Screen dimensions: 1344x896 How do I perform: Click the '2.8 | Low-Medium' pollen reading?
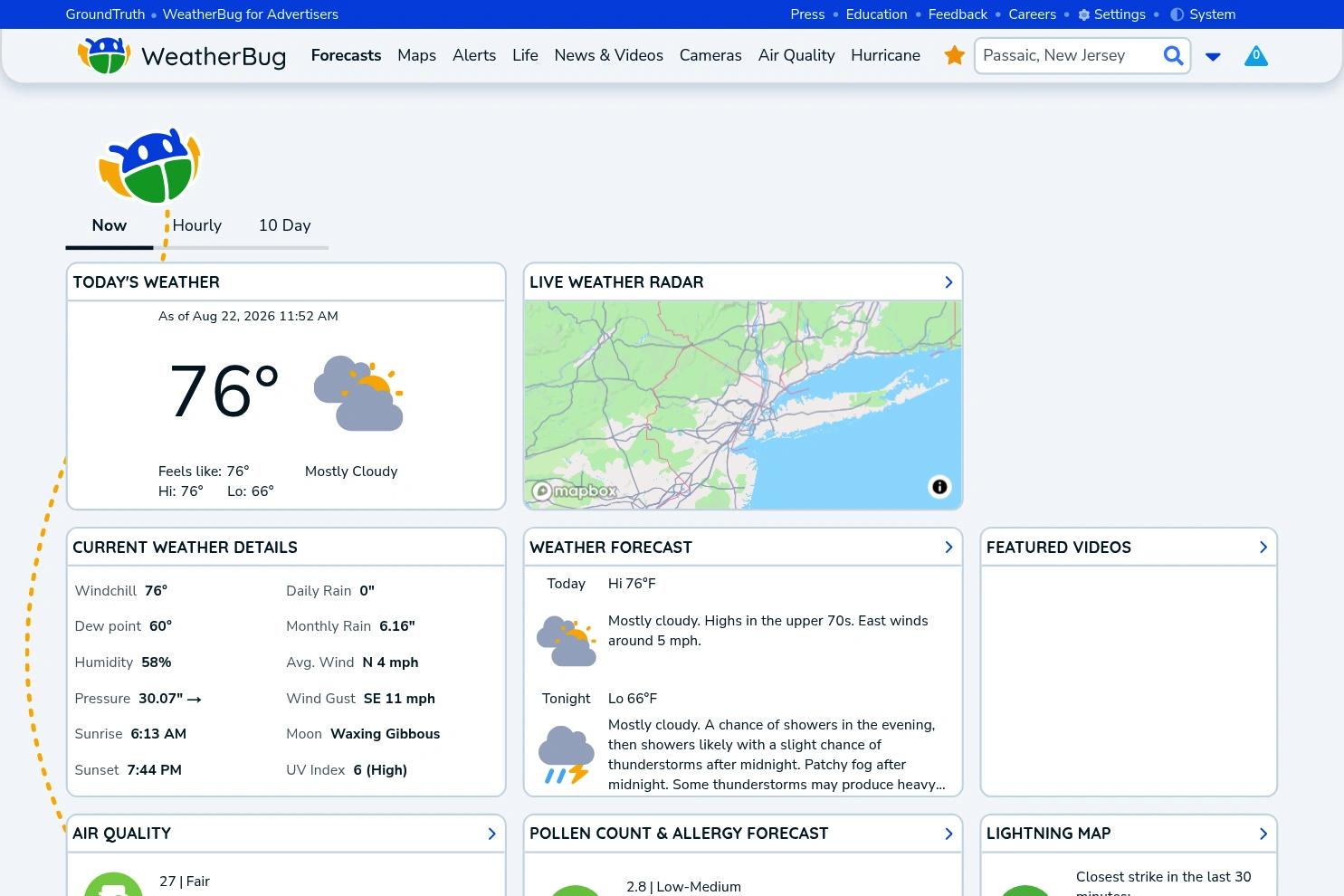tap(683, 887)
